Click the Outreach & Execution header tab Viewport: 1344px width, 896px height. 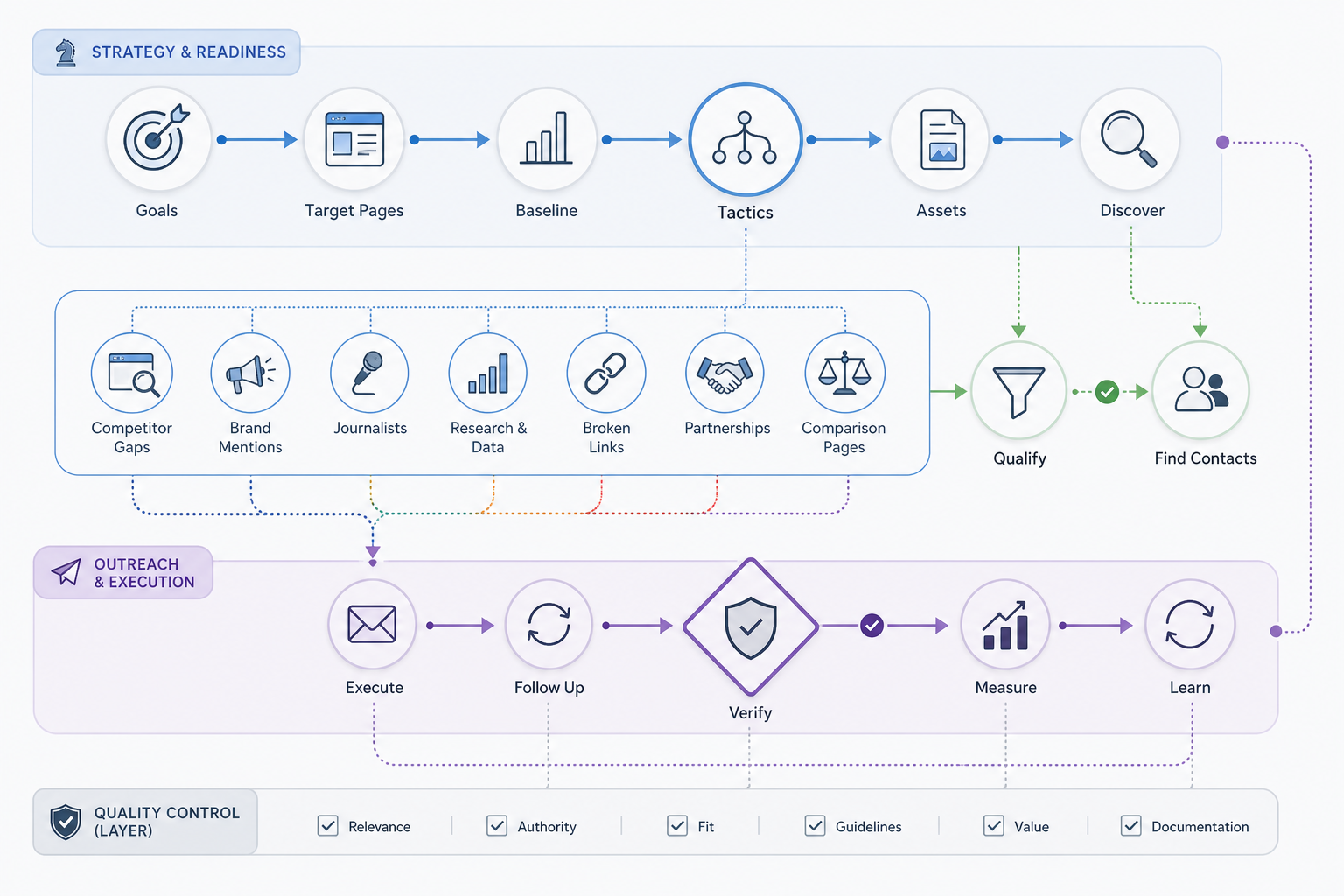[123, 572]
